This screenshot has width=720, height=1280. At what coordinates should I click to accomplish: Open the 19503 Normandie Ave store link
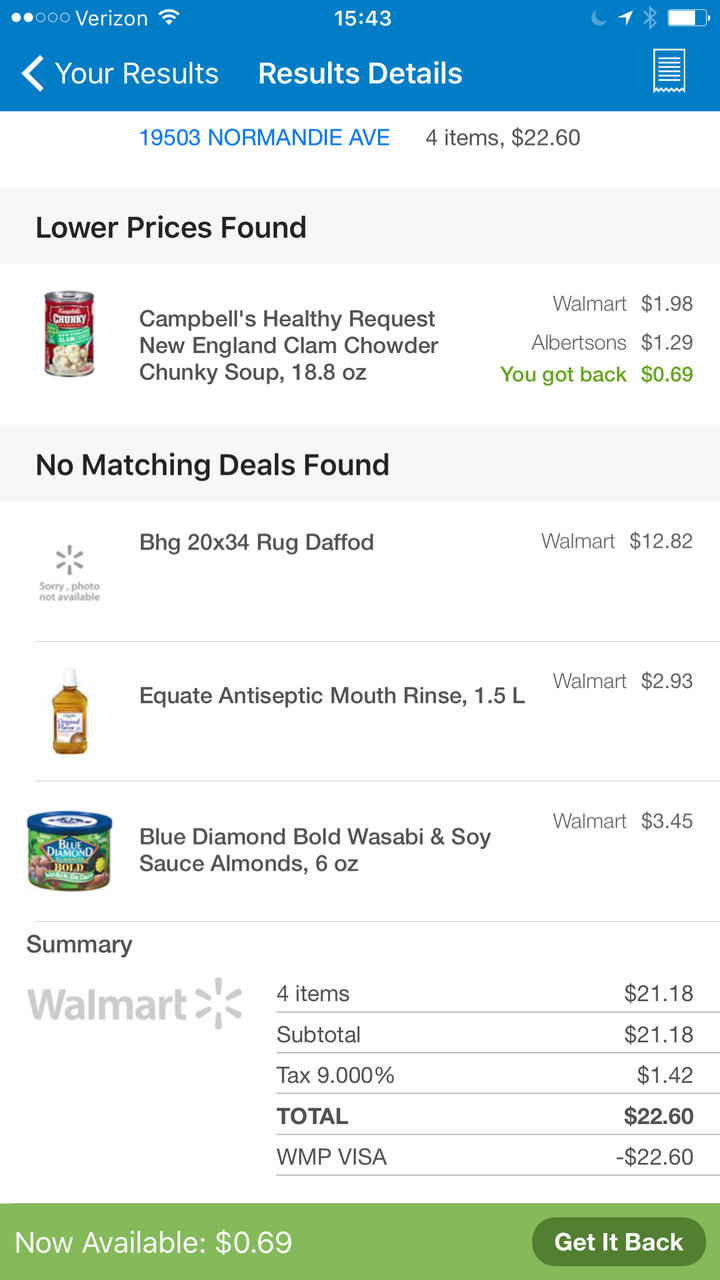264,138
